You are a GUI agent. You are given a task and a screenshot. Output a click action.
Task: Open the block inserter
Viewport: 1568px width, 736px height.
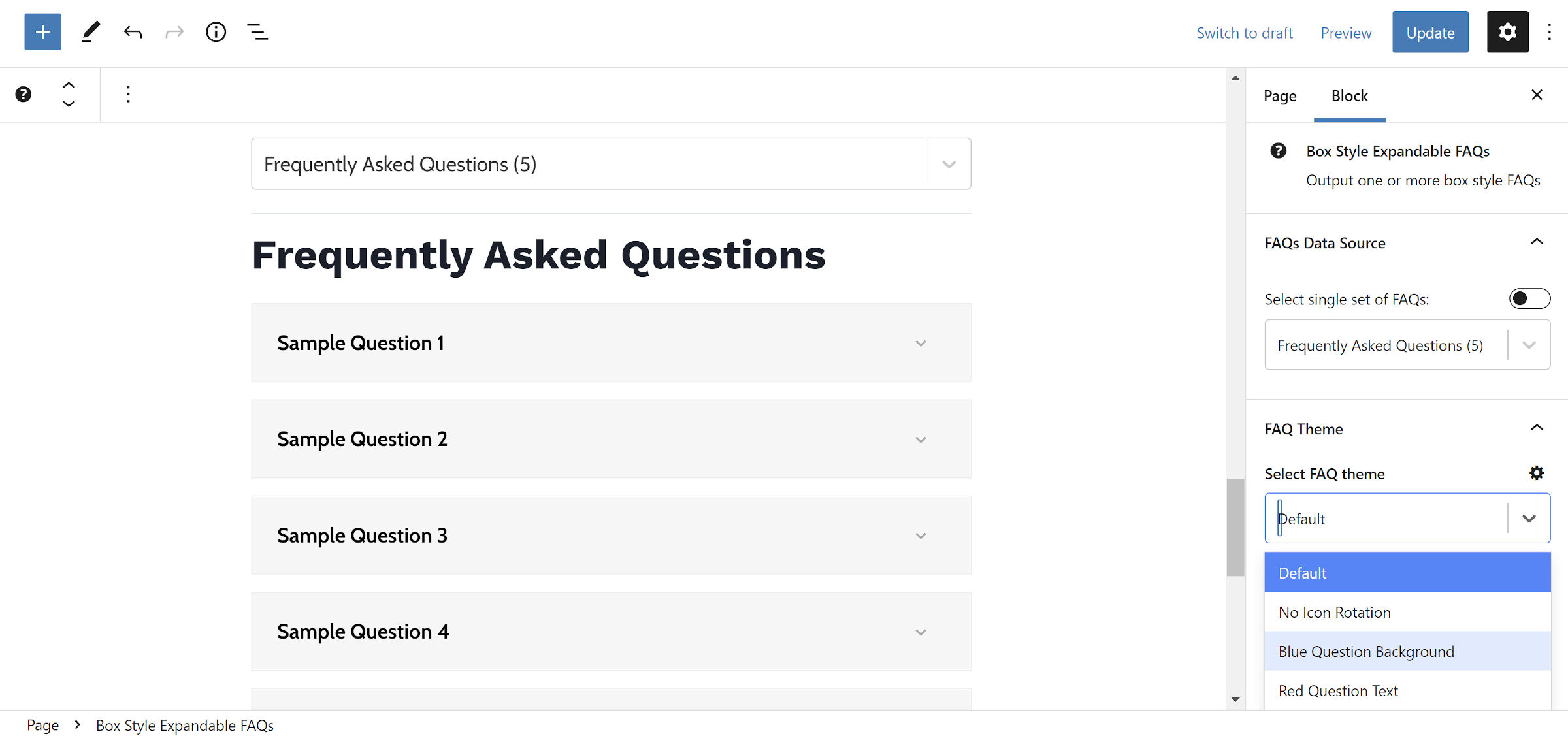pyautogui.click(x=42, y=31)
